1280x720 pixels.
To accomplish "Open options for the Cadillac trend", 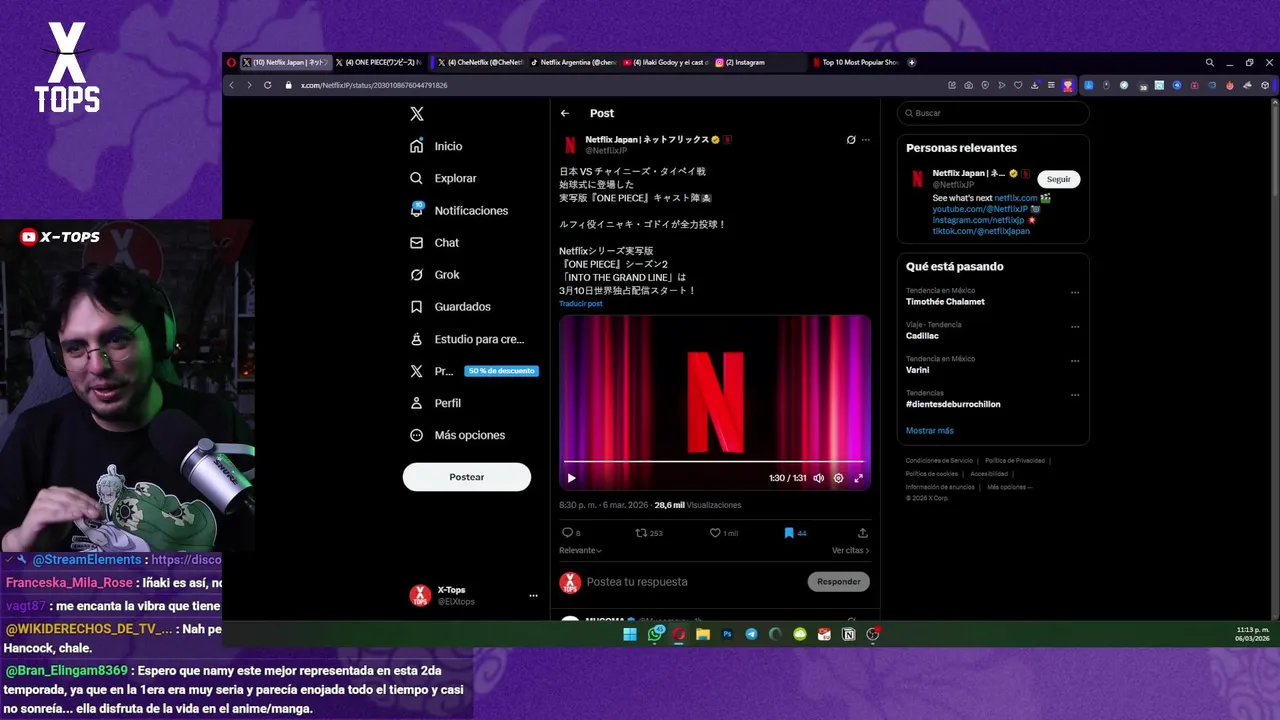I will 1075,326.
